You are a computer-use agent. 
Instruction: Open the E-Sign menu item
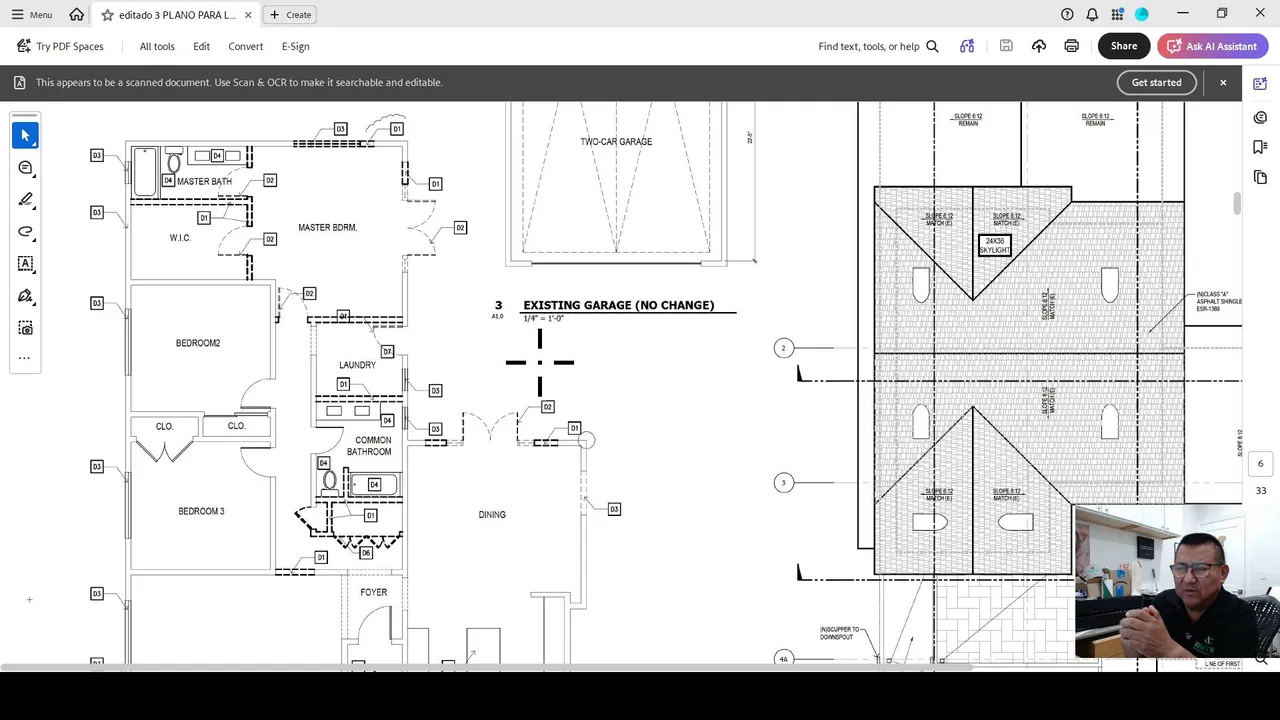(296, 46)
